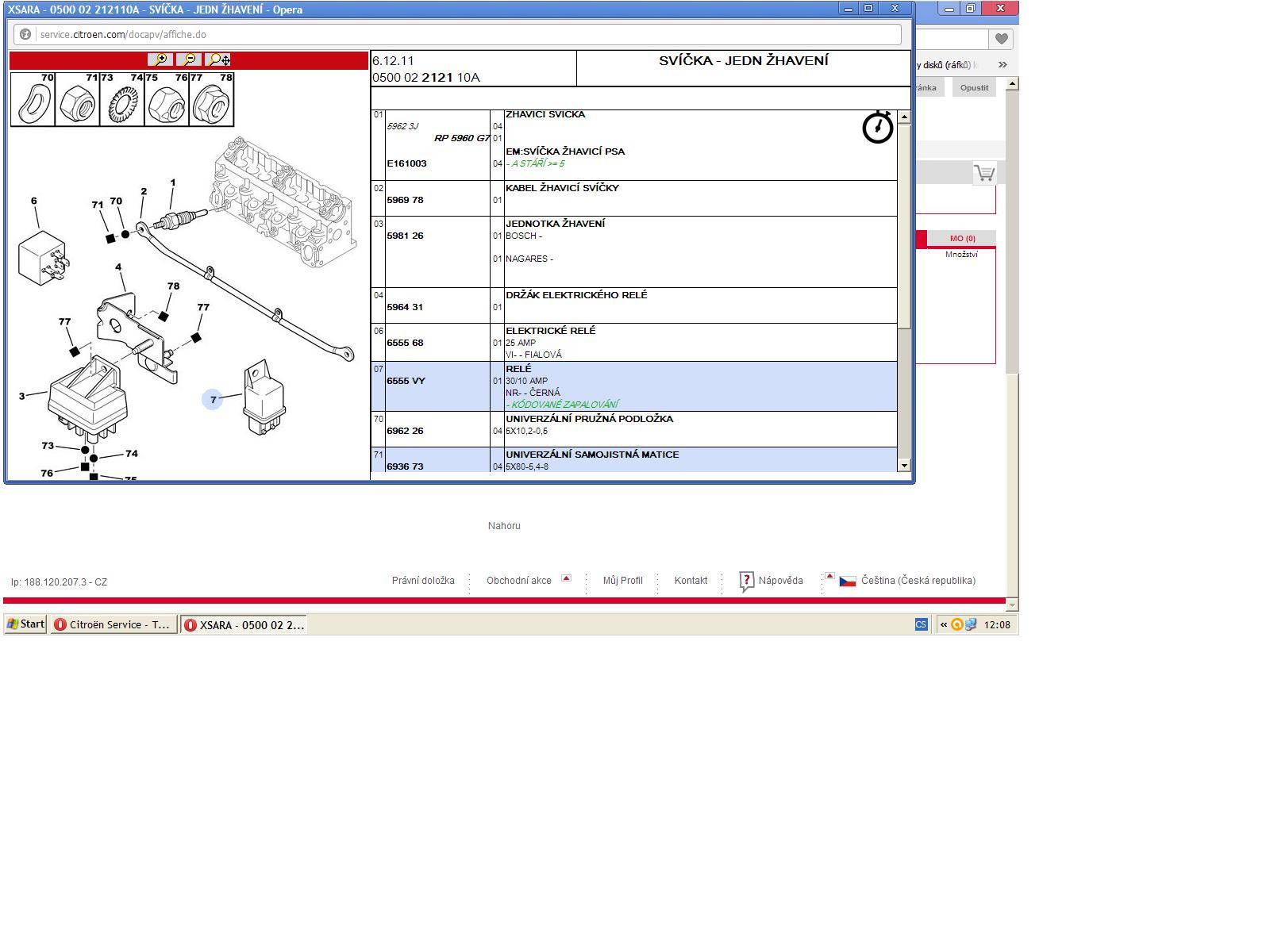This screenshot has width=1270, height=952.
Task: Open the shopping cart icon
Action: coord(984,173)
